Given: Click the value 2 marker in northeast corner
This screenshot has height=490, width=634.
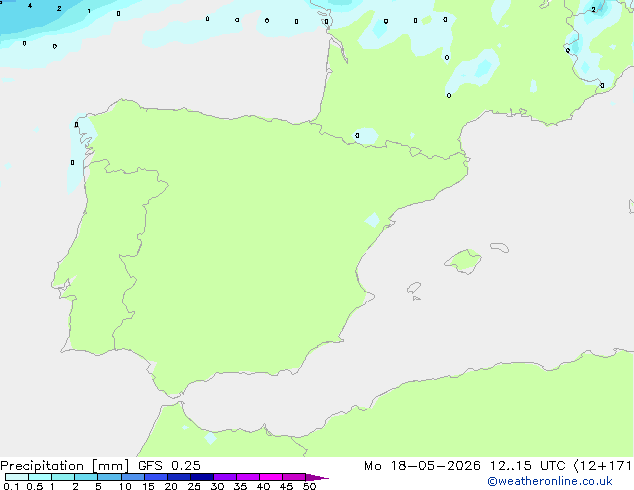Looking at the screenshot, I should [593, 9].
